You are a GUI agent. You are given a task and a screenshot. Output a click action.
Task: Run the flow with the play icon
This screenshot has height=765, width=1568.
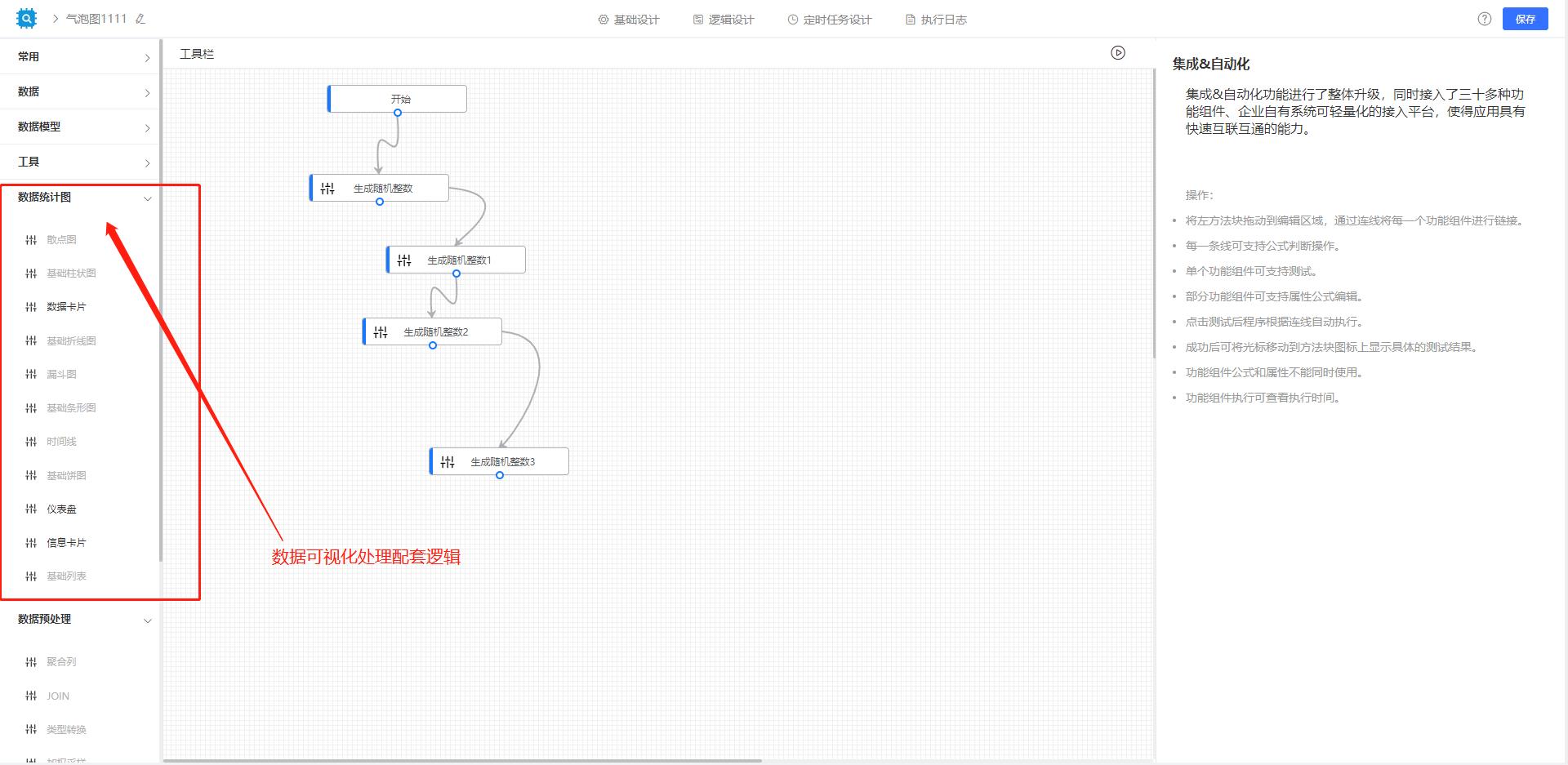pos(1118,53)
